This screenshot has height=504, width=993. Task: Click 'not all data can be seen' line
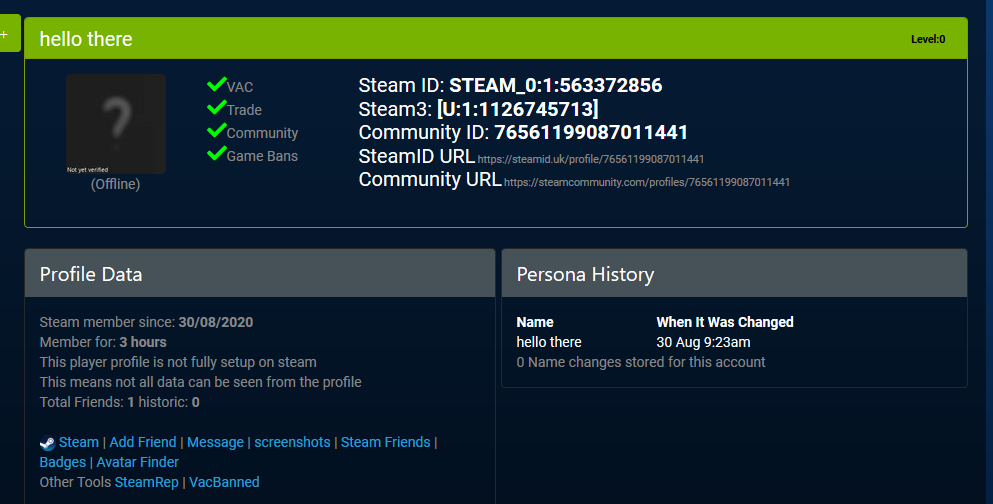(x=201, y=382)
